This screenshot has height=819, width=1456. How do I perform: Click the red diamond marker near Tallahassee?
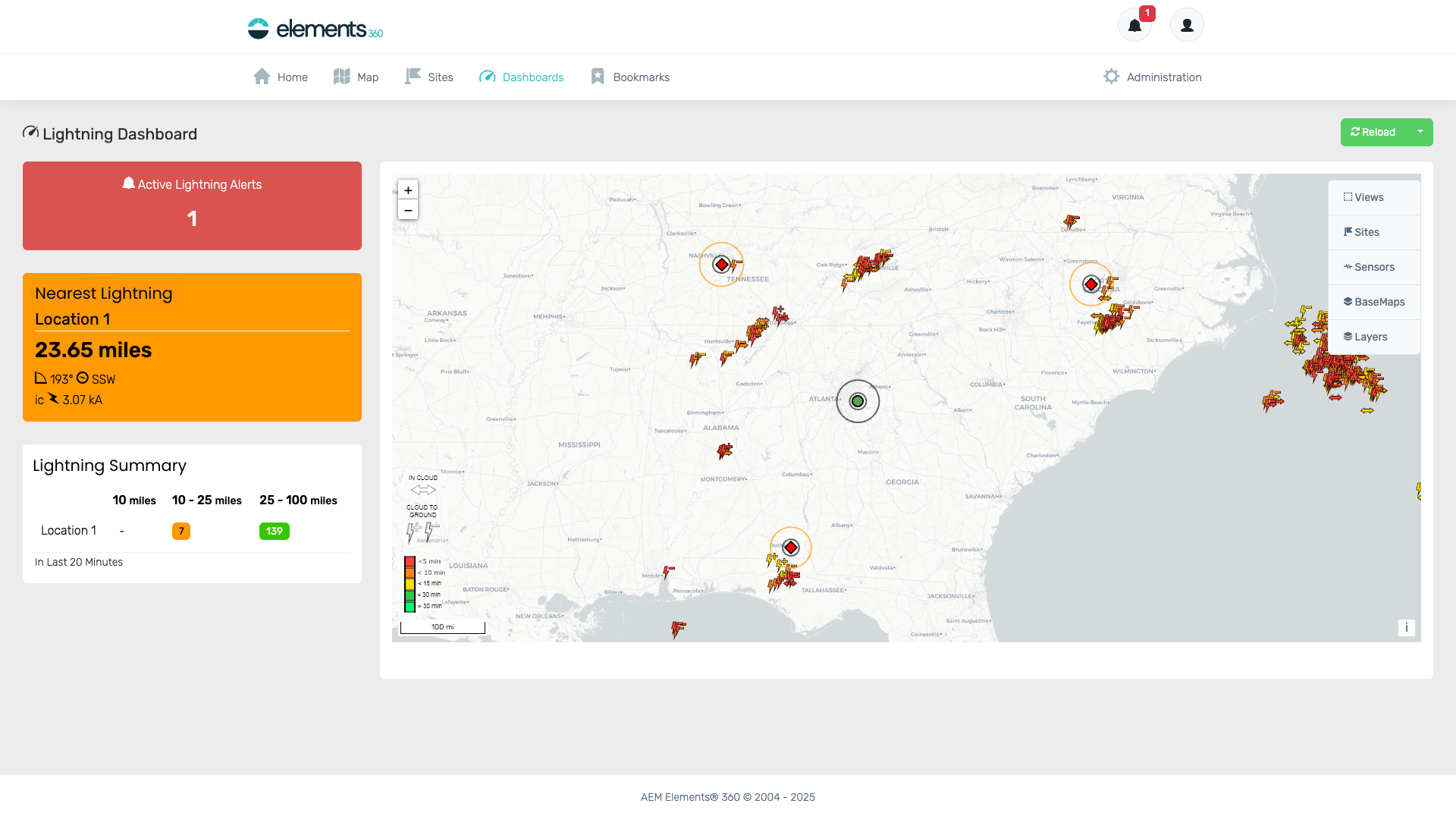click(x=791, y=548)
